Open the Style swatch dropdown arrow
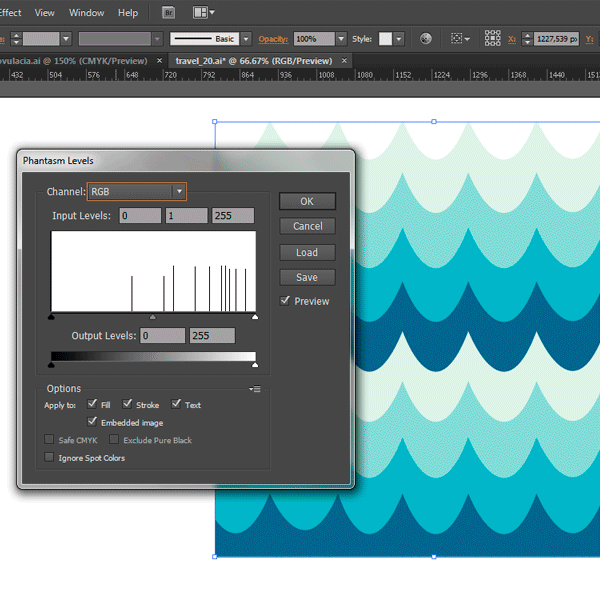This screenshot has width=600, height=600. 399,39
